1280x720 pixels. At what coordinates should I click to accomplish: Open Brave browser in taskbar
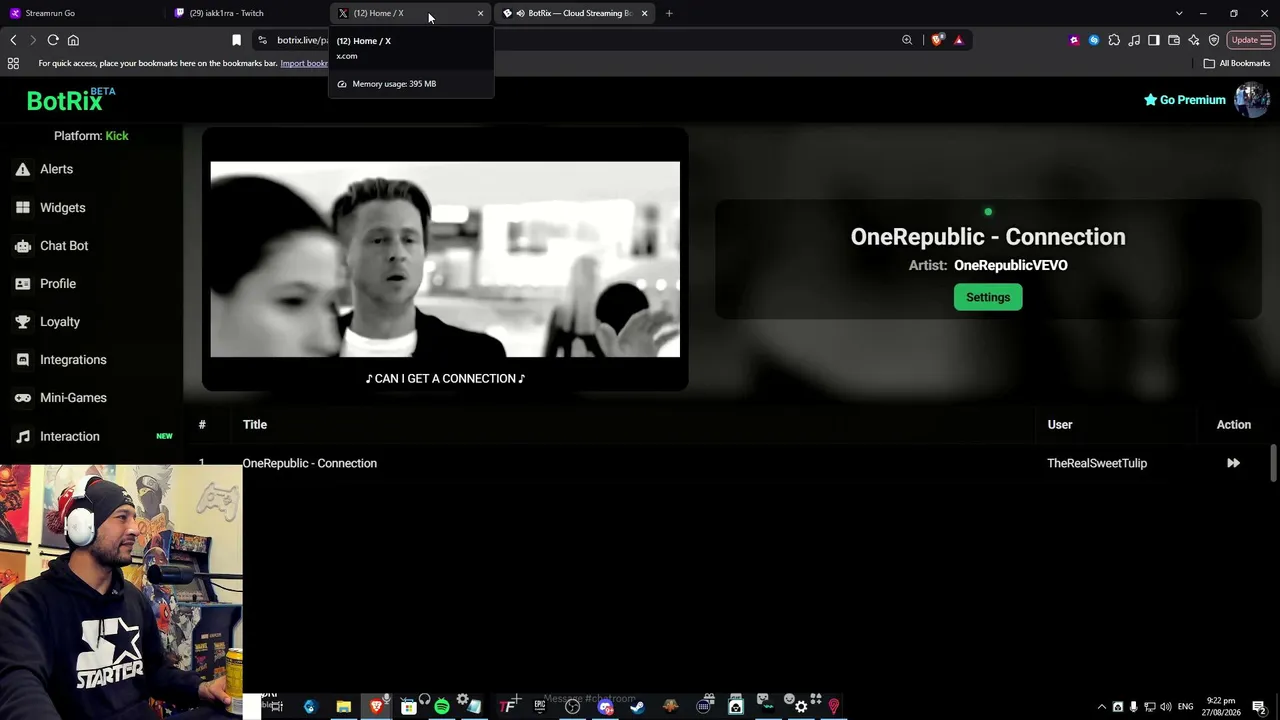pos(376,707)
